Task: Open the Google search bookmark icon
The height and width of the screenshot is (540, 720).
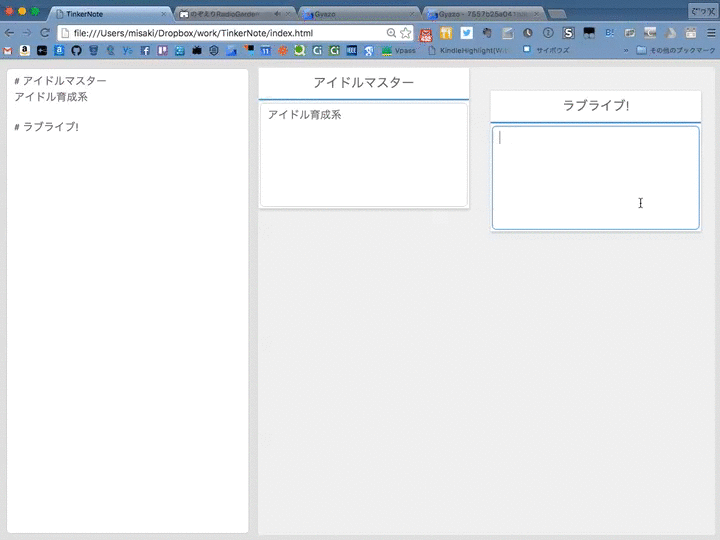Action: 369,51
